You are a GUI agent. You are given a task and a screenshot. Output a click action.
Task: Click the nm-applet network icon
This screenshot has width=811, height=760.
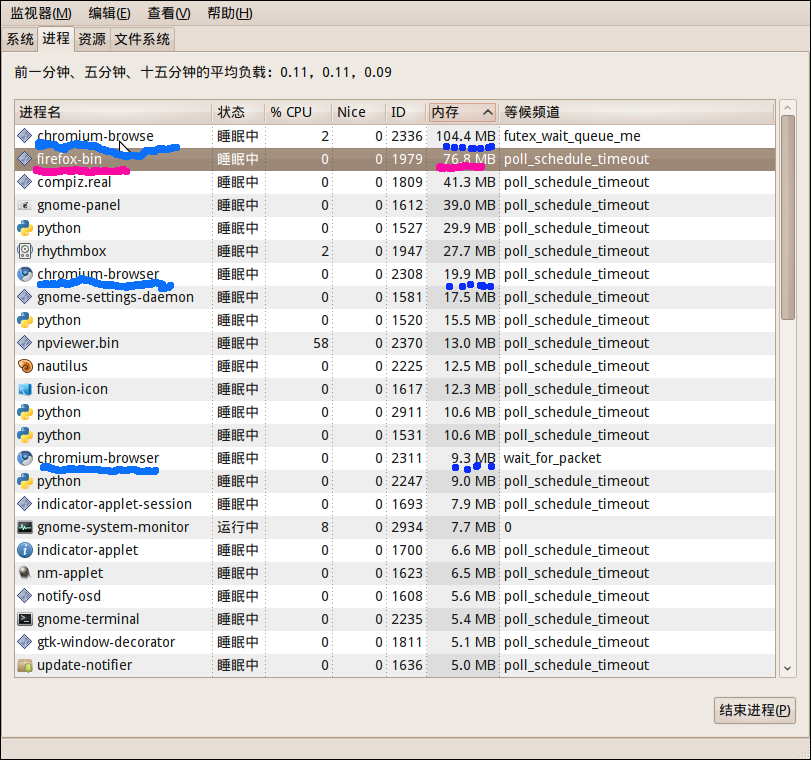tap(24, 573)
